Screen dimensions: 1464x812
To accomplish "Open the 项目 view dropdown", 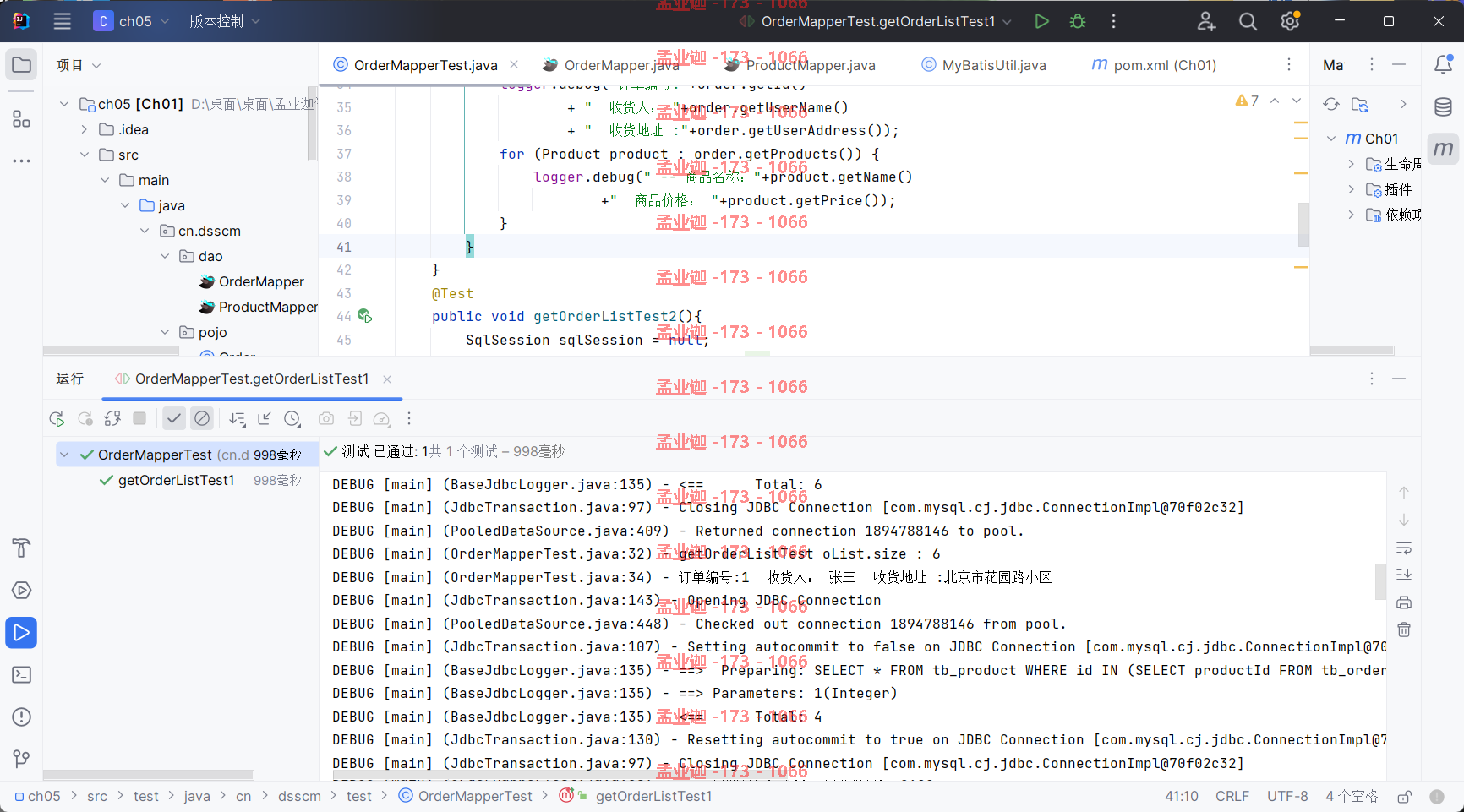I will pyautogui.click(x=79, y=65).
